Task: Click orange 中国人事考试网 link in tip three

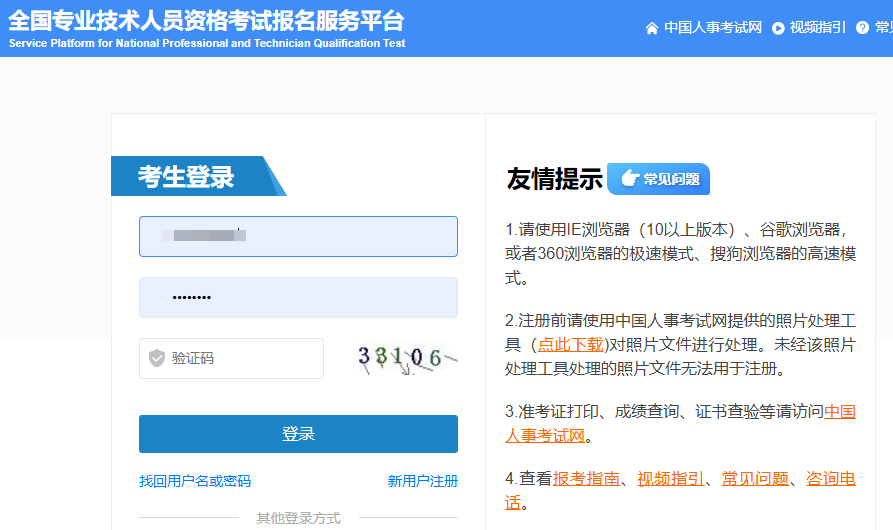Action: click(839, 412)
